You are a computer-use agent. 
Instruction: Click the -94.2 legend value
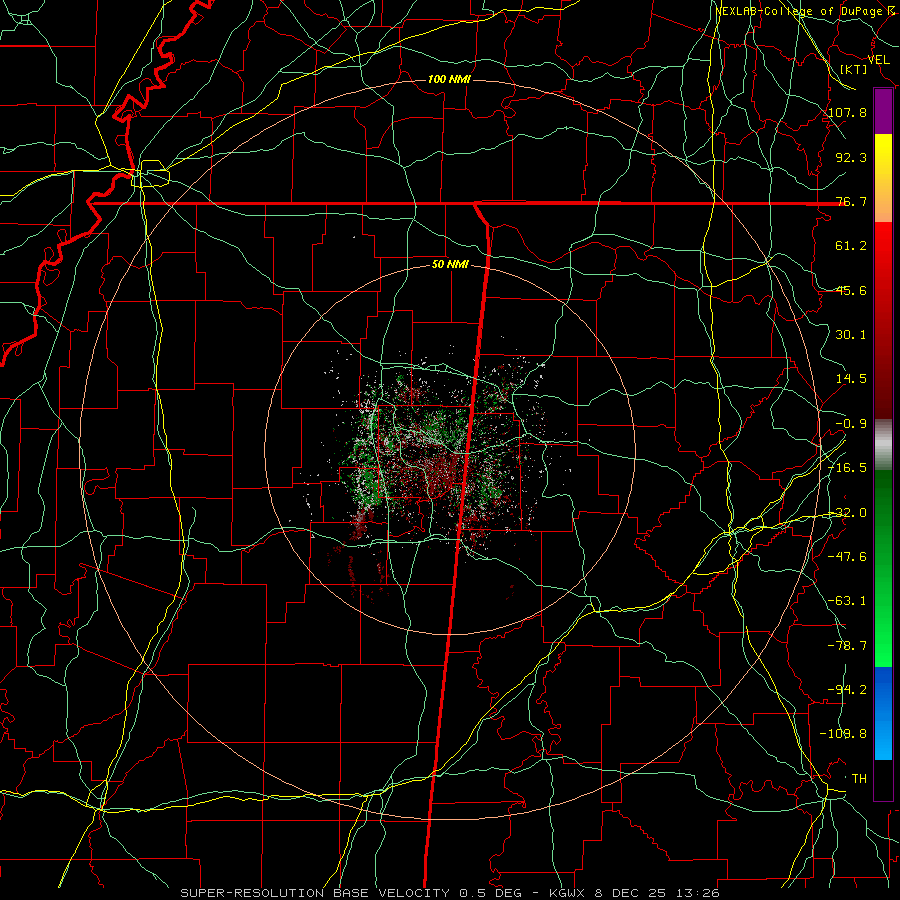pos(848,690)
